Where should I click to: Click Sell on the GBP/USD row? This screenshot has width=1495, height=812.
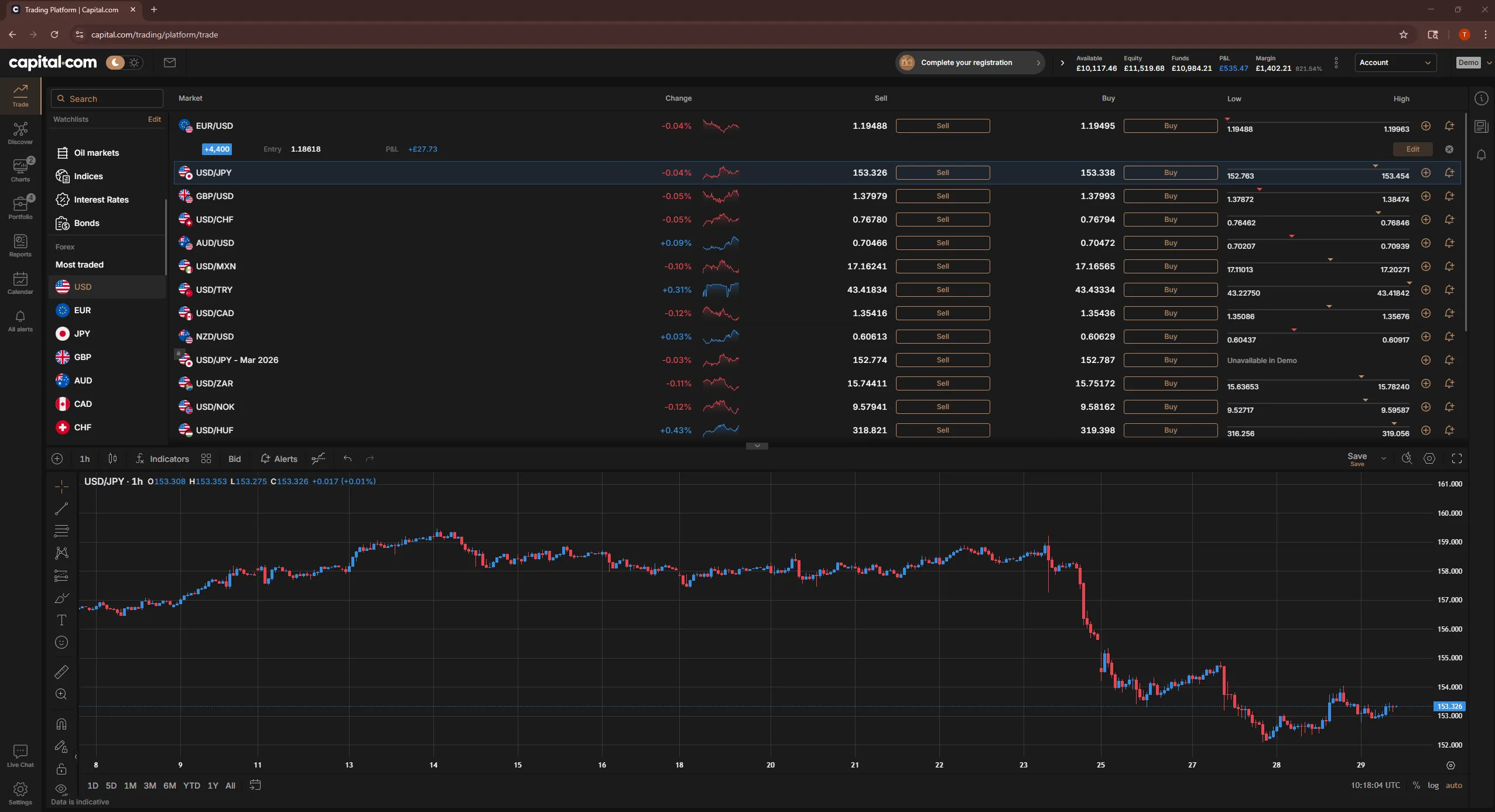coord(942,196)
